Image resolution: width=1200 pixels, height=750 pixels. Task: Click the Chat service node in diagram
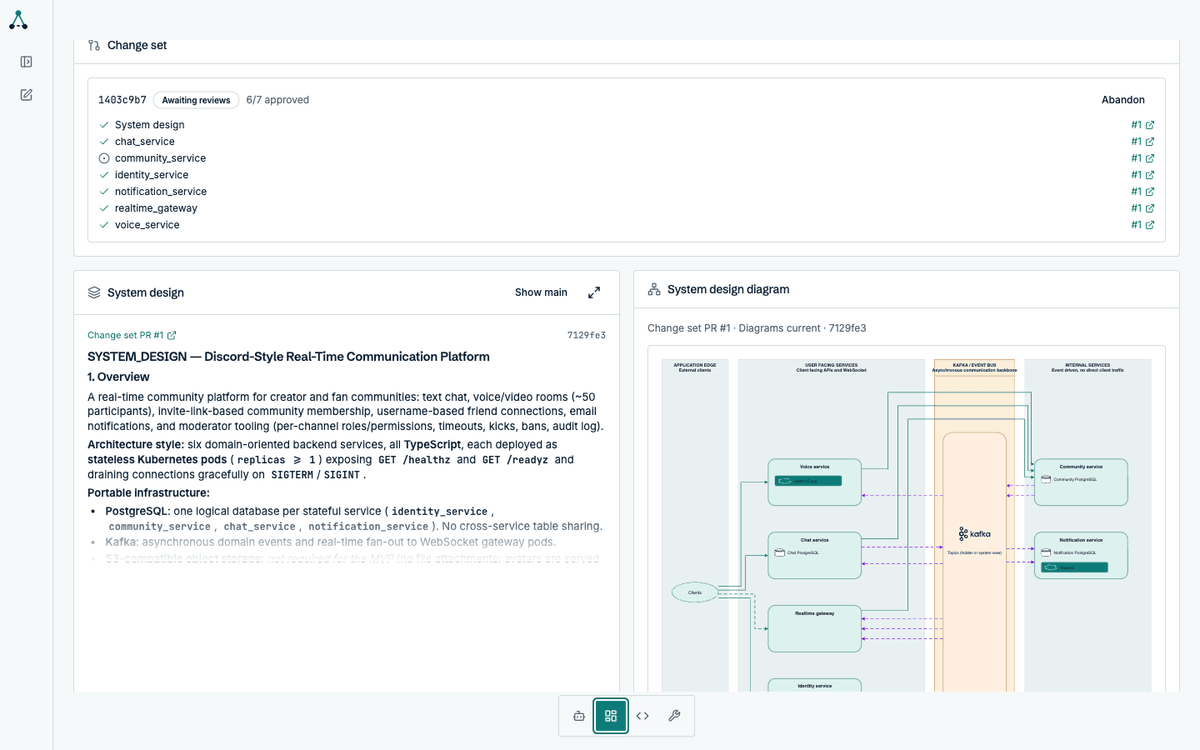click(814, 555)
